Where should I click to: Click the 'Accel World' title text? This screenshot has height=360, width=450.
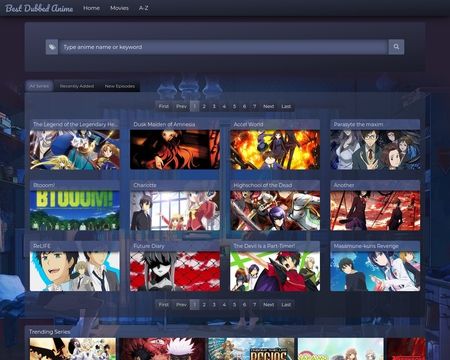[248, 124]
